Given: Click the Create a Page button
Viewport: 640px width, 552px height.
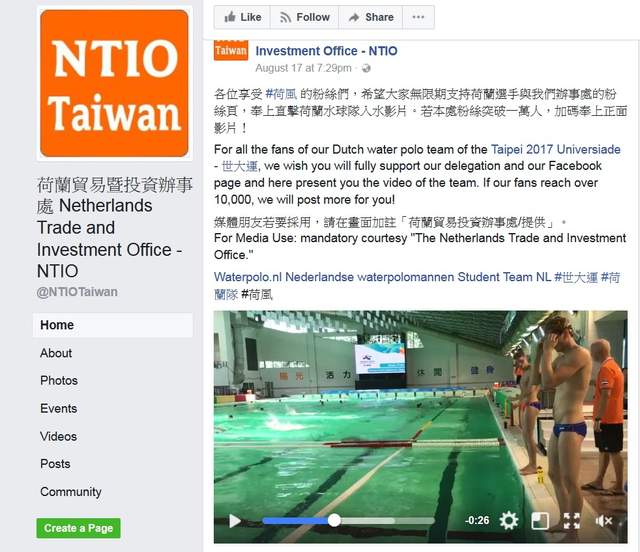Looking at the screenshot, I should point(78,528).
